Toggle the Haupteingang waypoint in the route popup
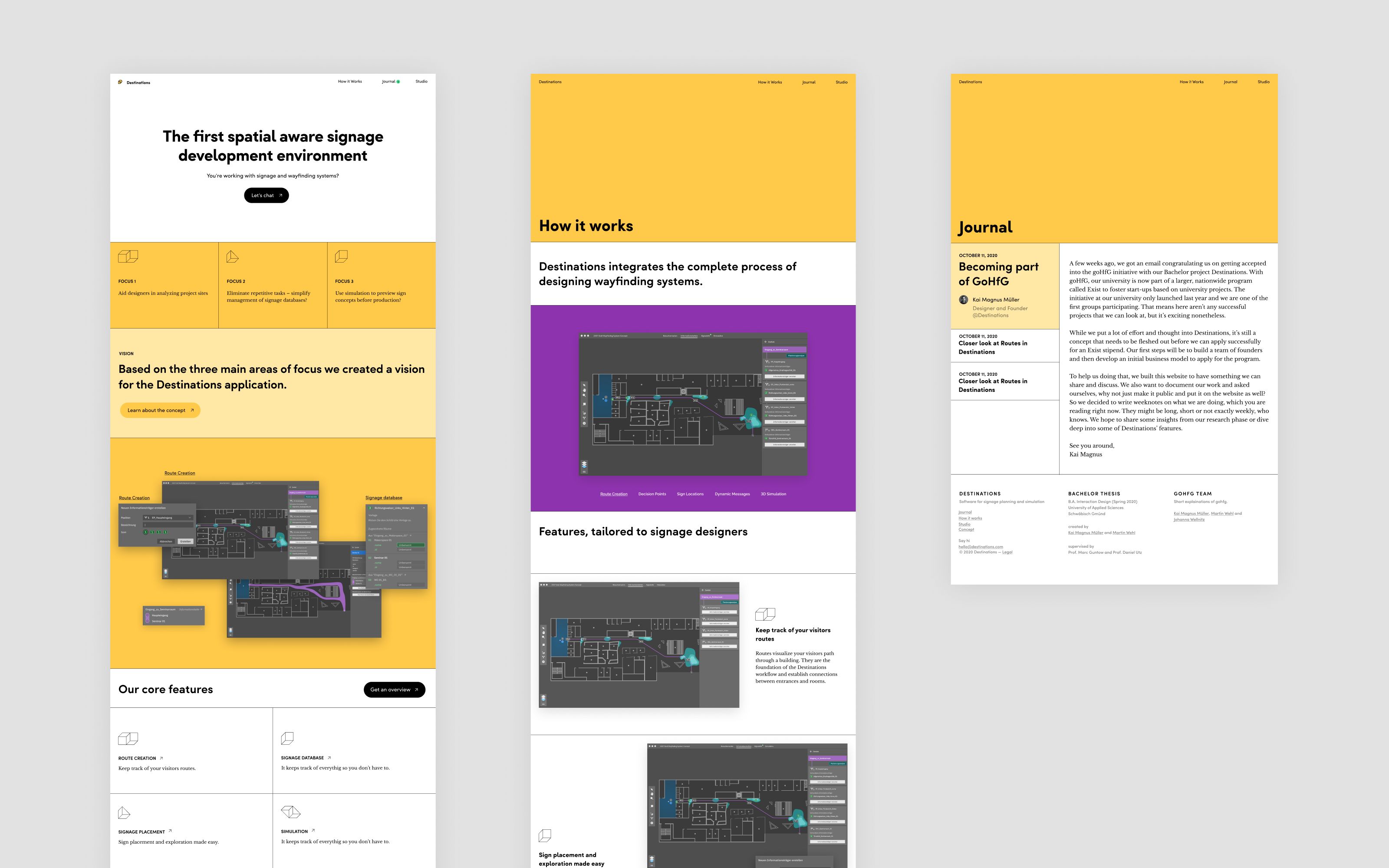Screen dimensions: 1389x868 148,615
